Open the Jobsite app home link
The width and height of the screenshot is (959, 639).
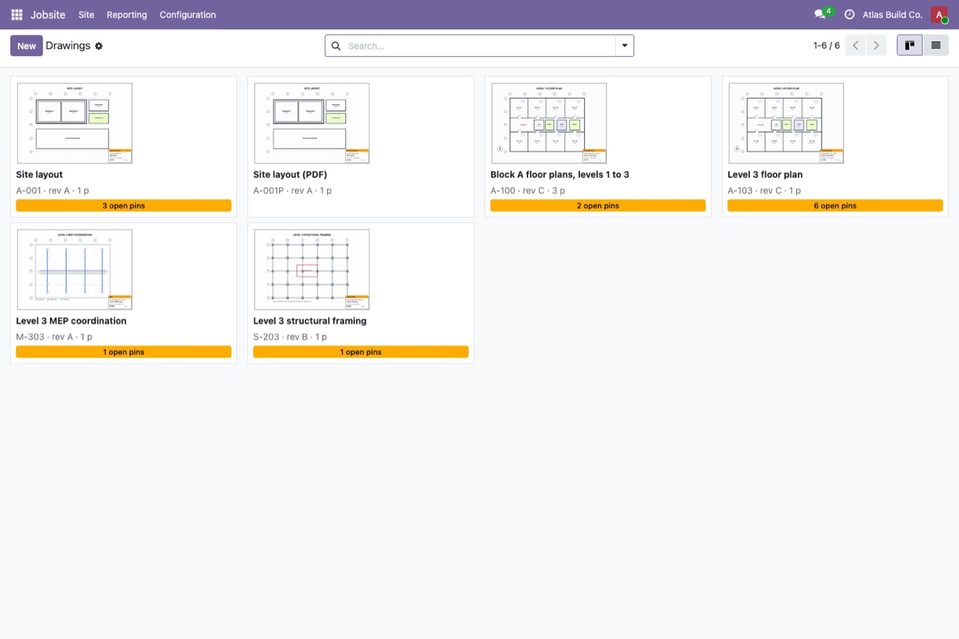tap(48, 15)
